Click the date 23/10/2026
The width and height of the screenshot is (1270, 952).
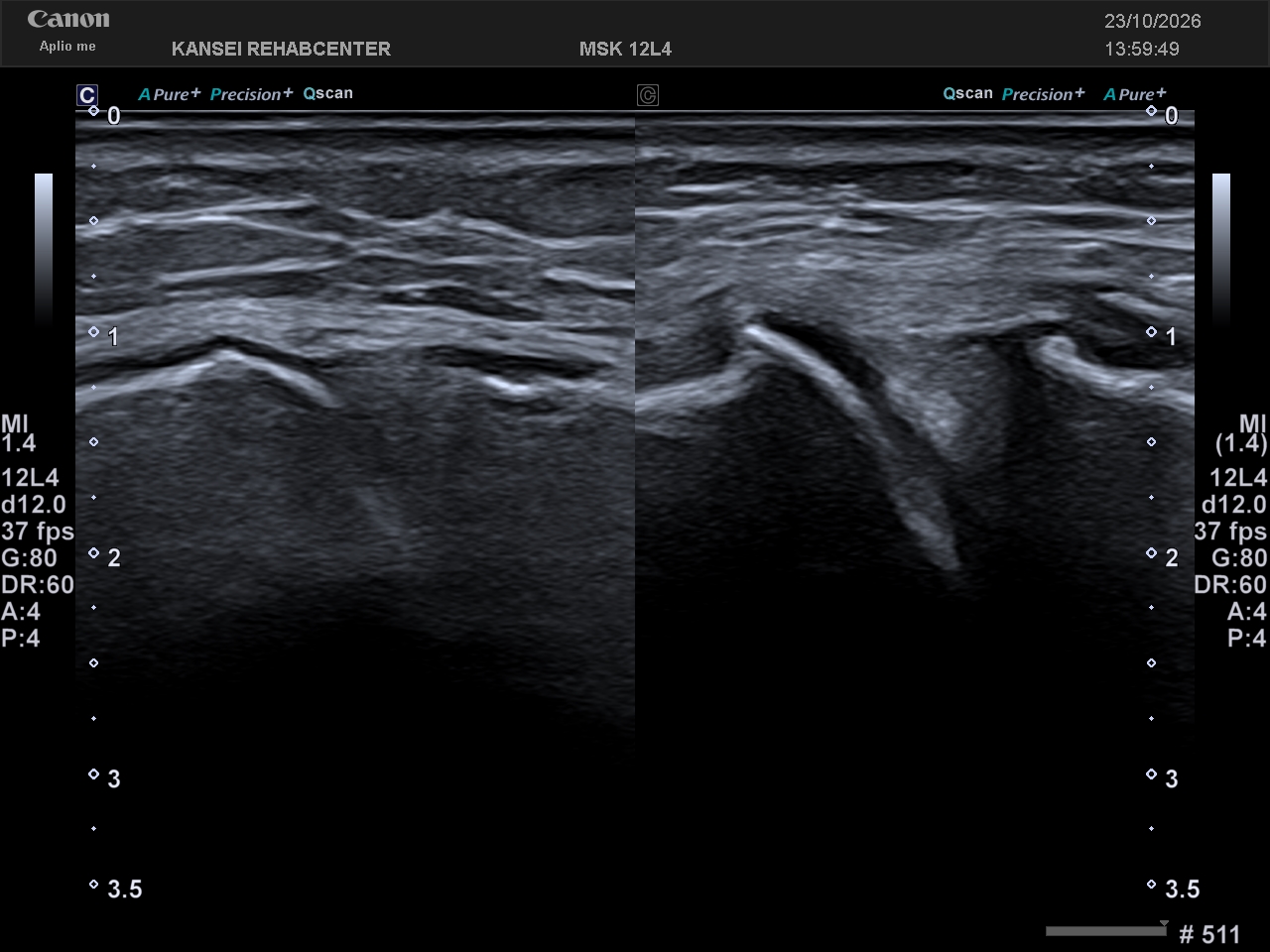click(1153, 21)
